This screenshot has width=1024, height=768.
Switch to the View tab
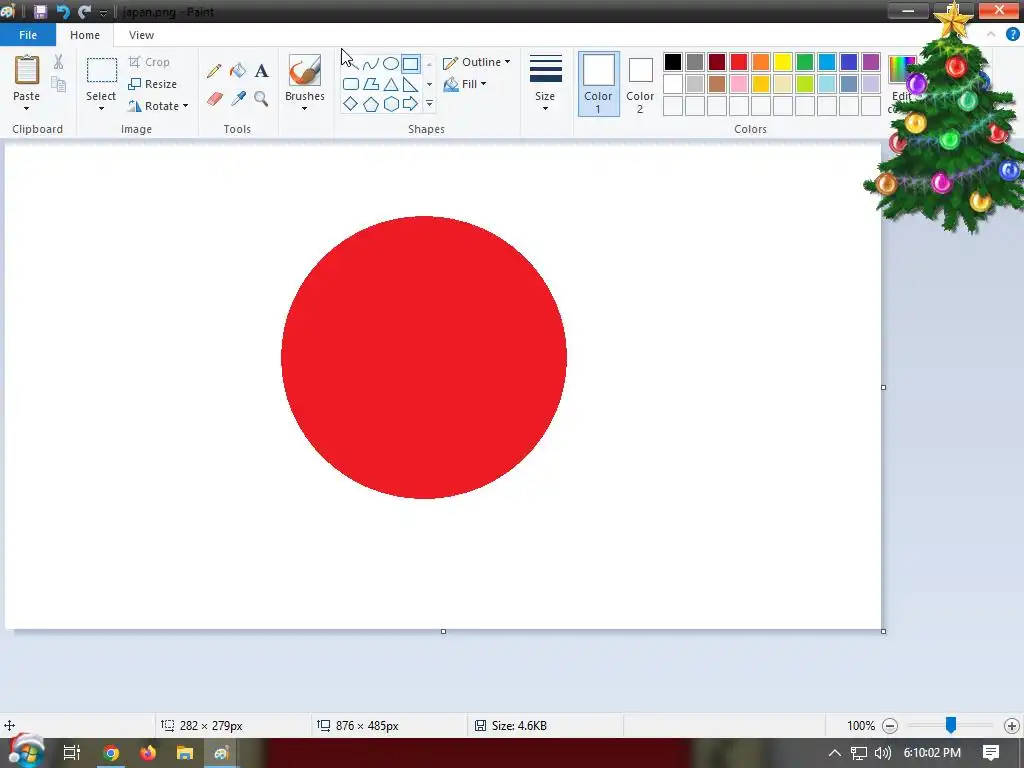pyautogui.click(x=141, y=35)
